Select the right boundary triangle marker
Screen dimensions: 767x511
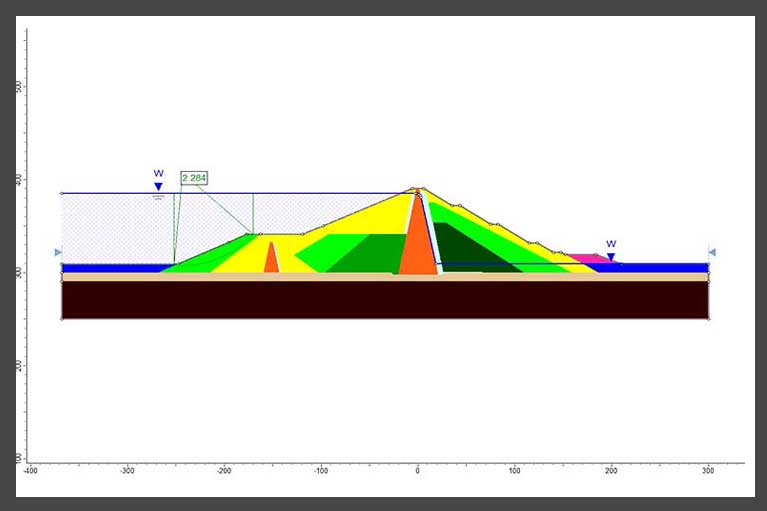pos(712,253)
